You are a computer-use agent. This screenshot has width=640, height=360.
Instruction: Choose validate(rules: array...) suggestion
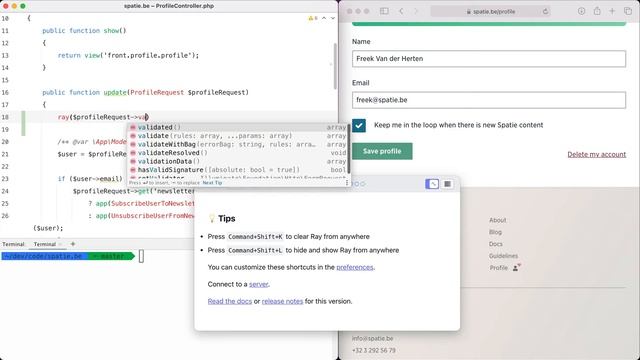tap(238, 136)
